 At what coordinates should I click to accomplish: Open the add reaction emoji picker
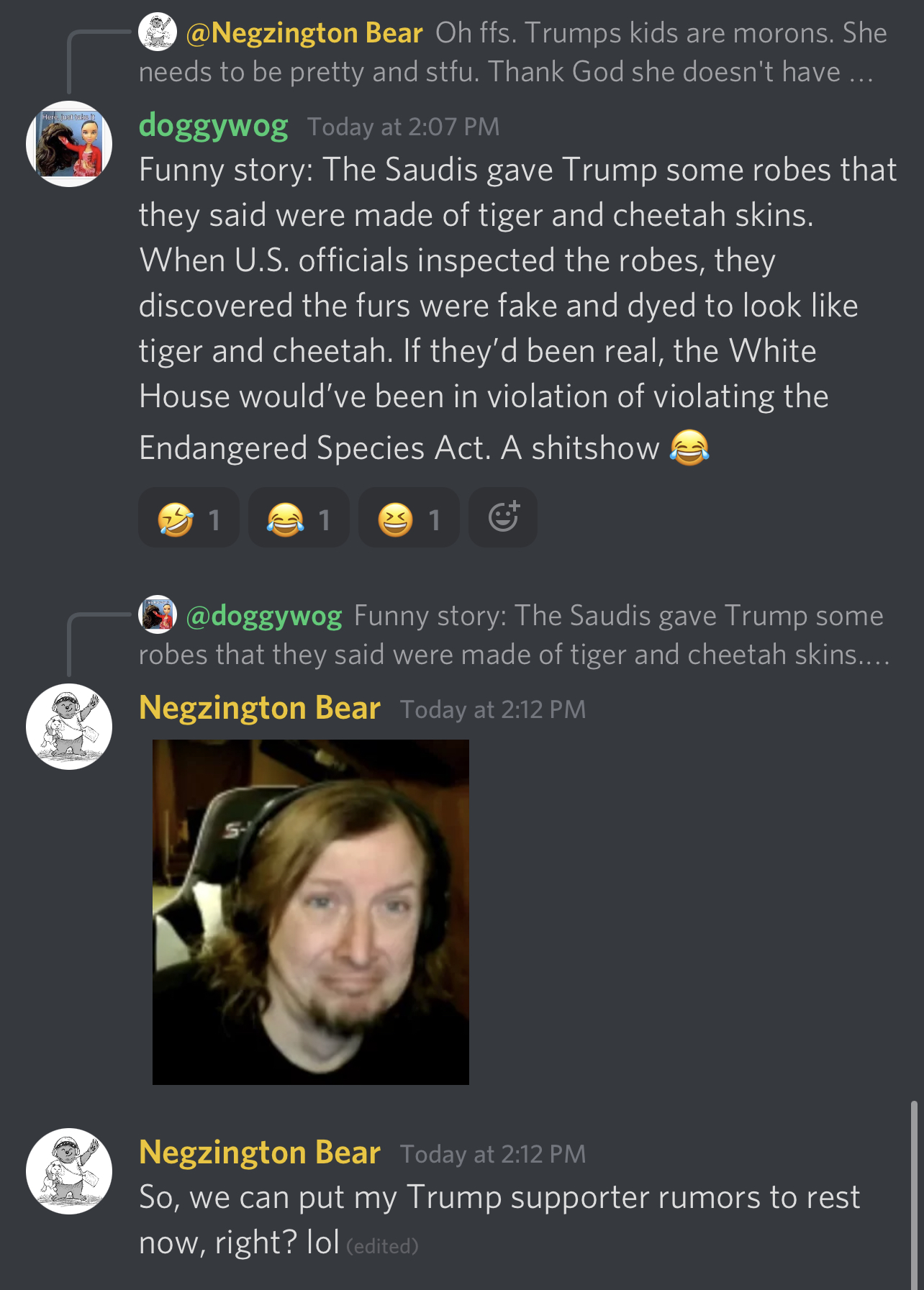coord(503,518)
